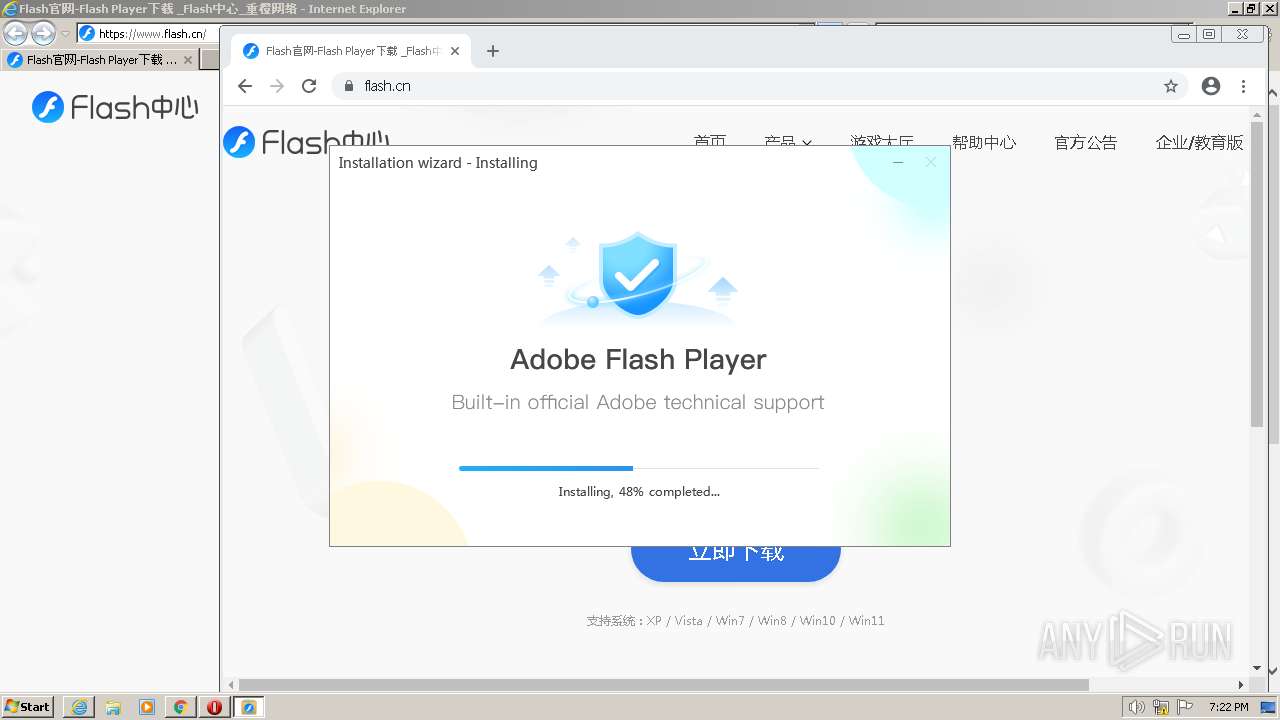This screenshot has width=1280, height=720.
Task: Click the 'Installing, 48% completed...' status text
Action: click(x=639, y=491)
